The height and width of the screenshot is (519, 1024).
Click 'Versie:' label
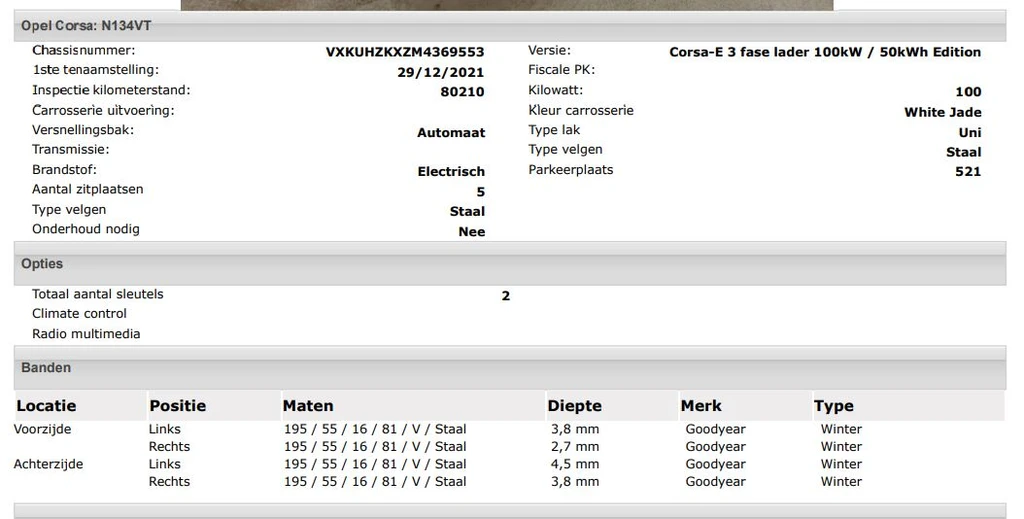click(549, 50)
